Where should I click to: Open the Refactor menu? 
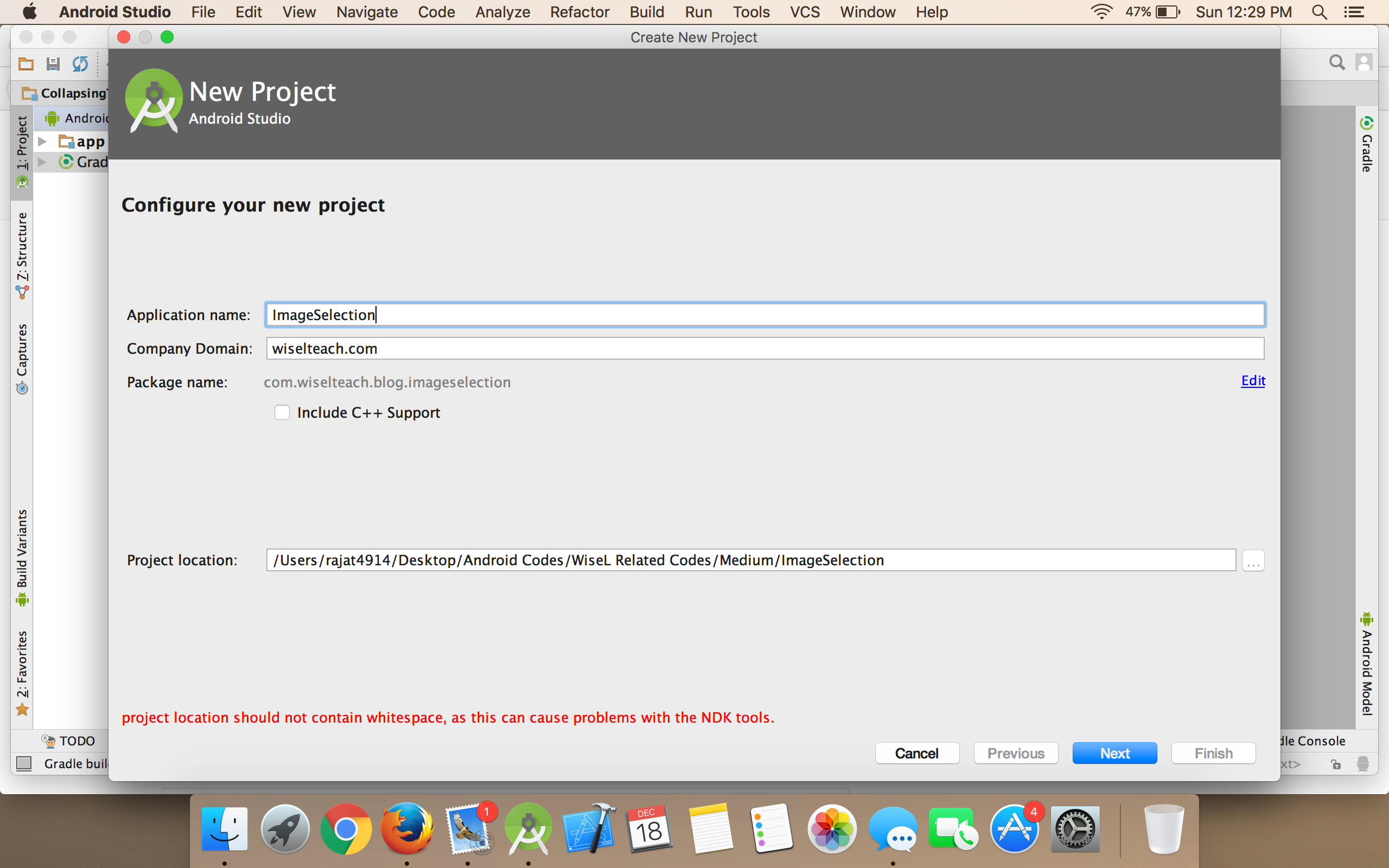click(579, 11)
